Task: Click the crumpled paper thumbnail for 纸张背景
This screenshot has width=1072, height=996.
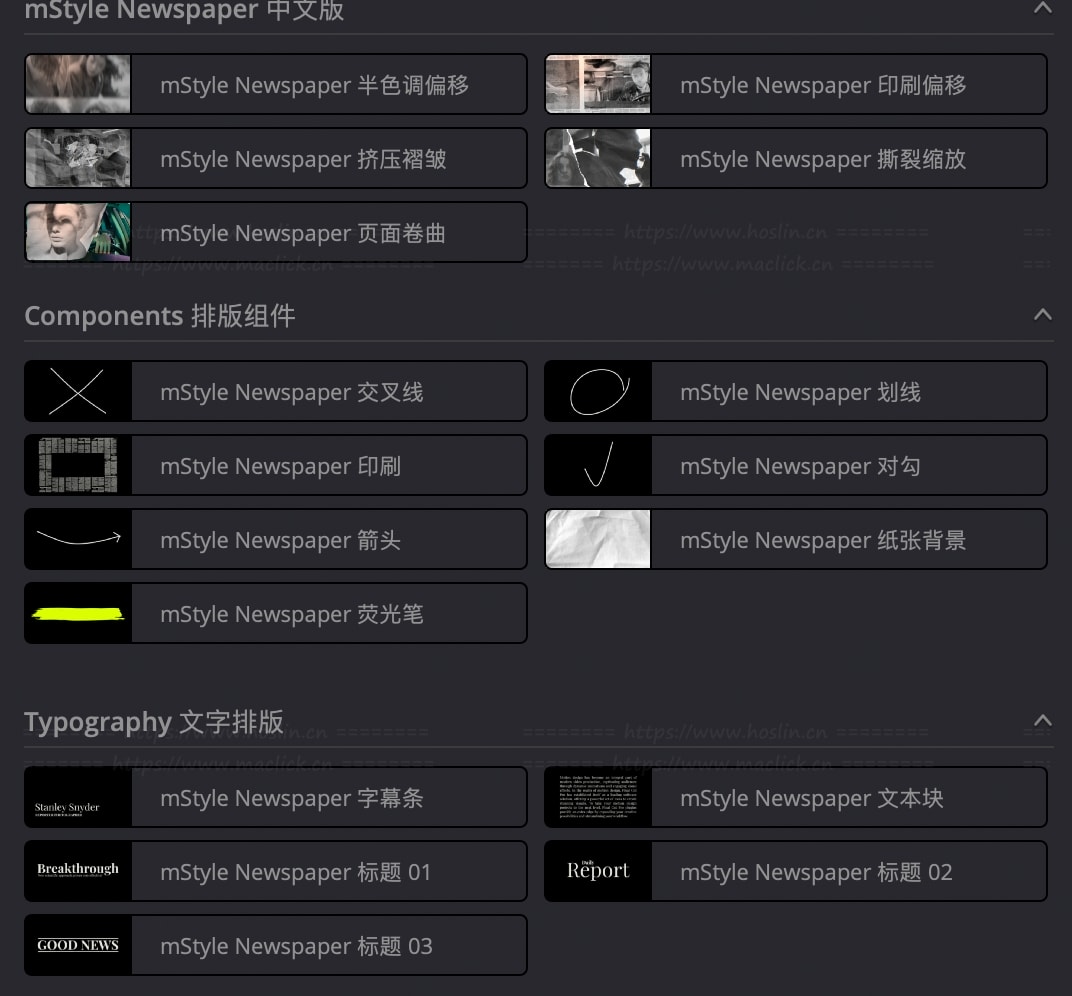Action: click(598, 539)
